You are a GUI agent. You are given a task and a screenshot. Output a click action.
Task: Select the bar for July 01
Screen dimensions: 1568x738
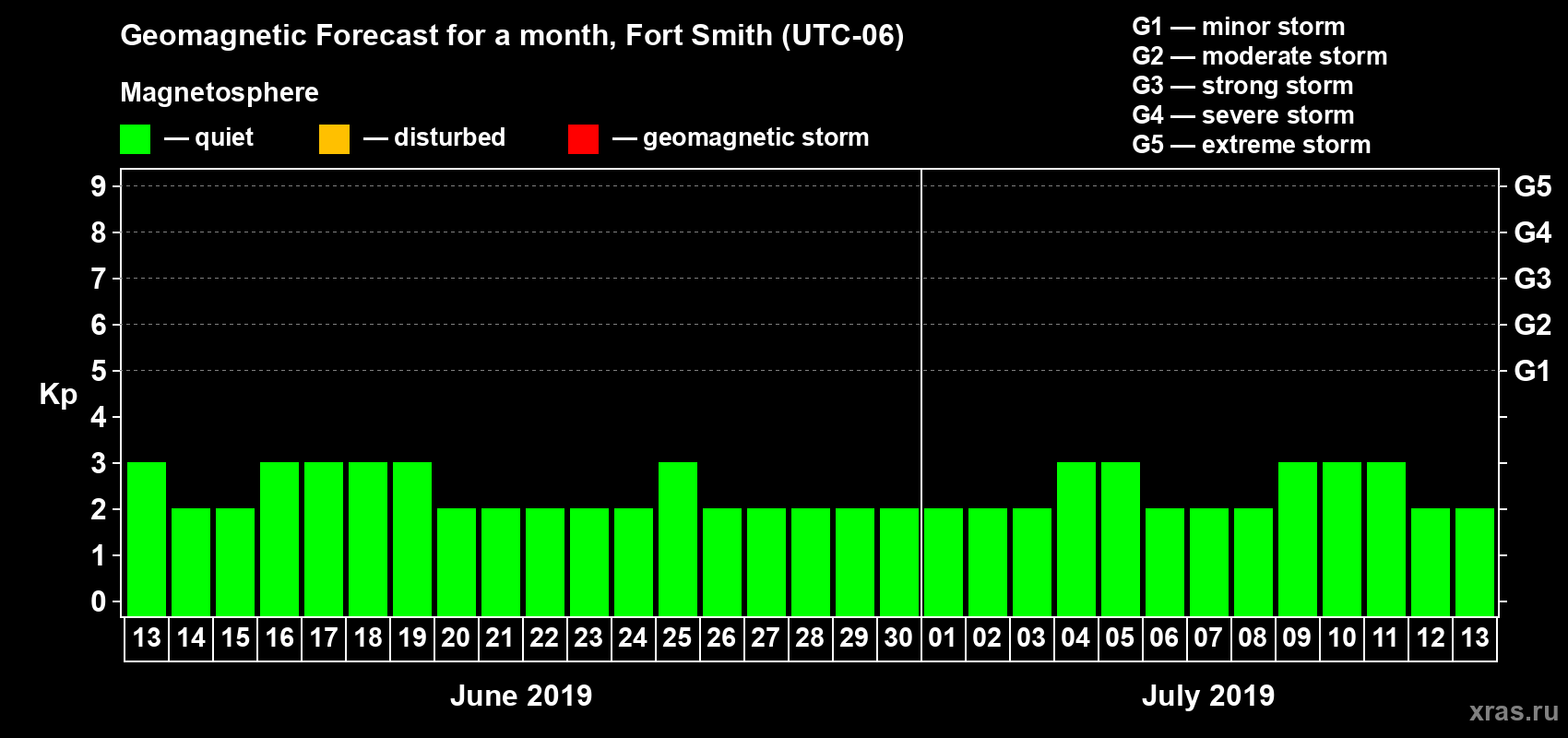[x=944, y=562]
